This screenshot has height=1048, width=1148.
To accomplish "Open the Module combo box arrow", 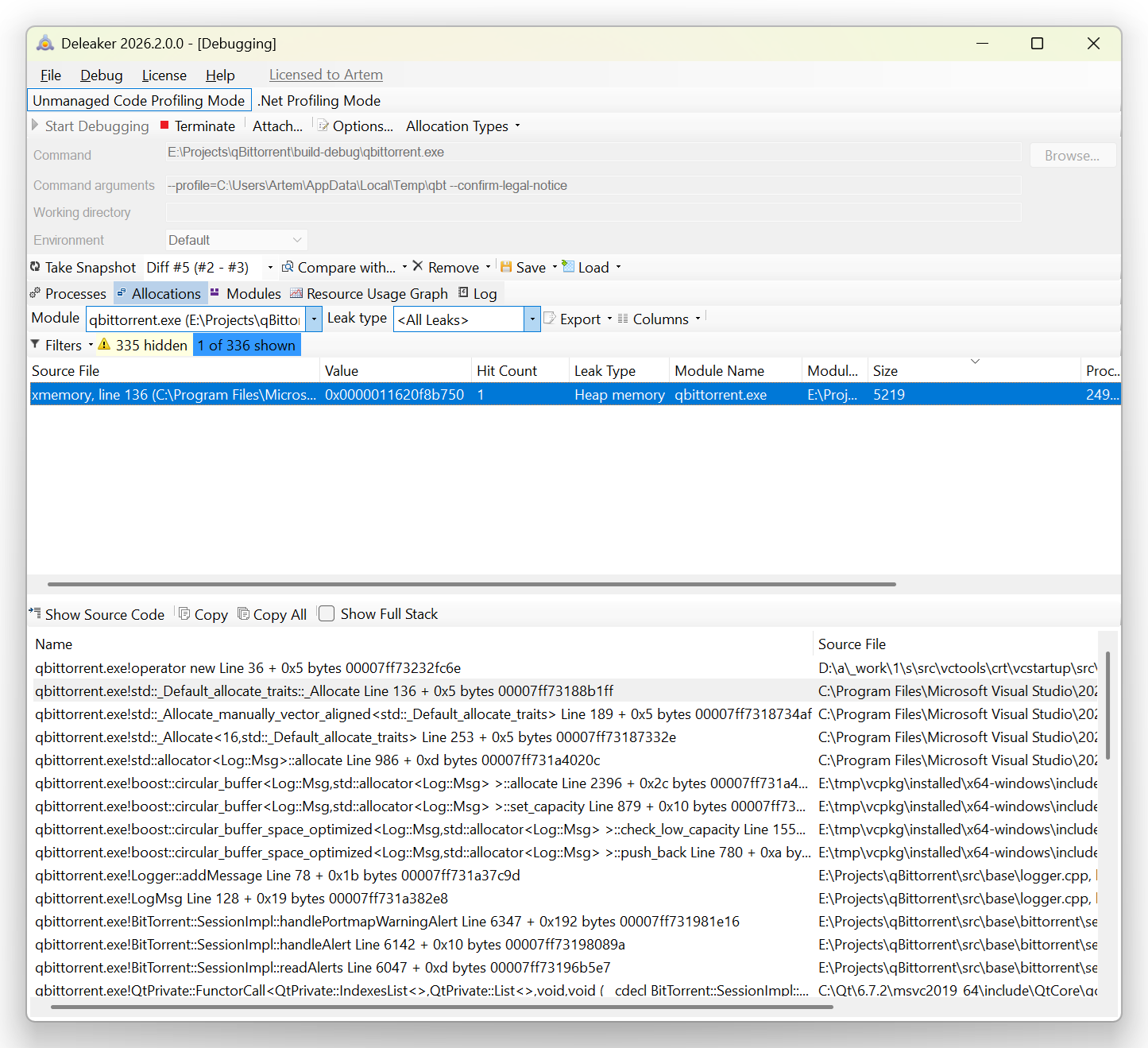I will coord(314,319).
